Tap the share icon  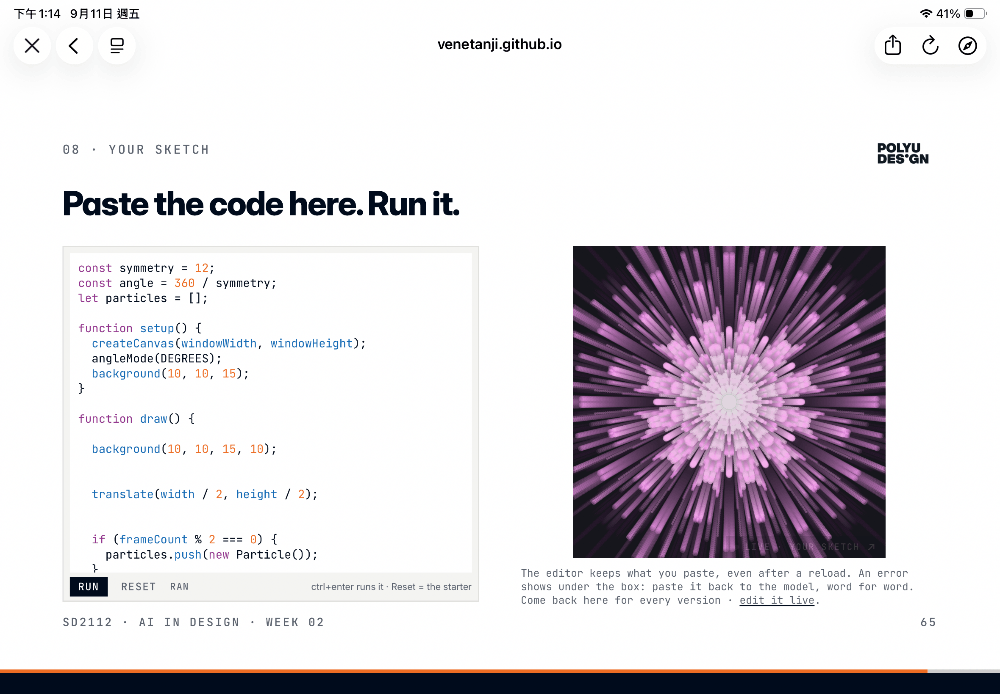[893, 45]
